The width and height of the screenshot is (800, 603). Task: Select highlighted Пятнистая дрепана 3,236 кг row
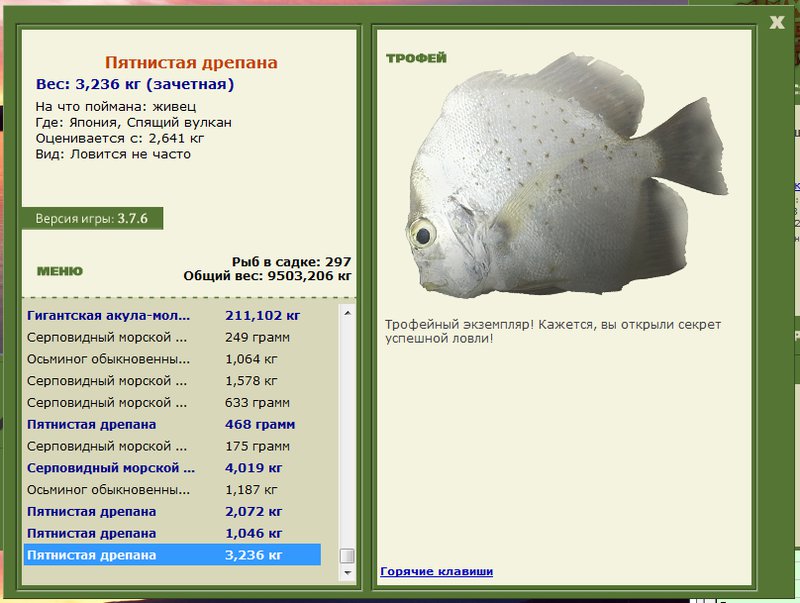point(172,555)
